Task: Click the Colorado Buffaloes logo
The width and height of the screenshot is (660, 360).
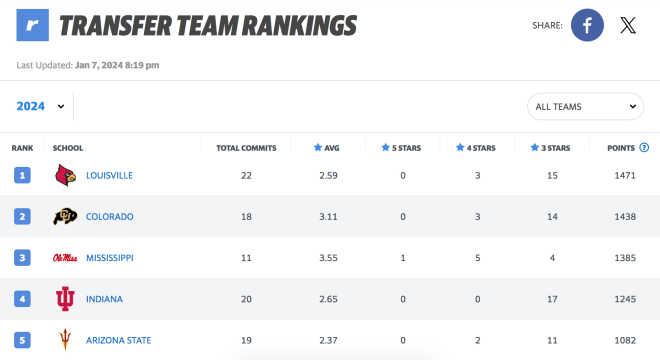Action: (65, 216)
